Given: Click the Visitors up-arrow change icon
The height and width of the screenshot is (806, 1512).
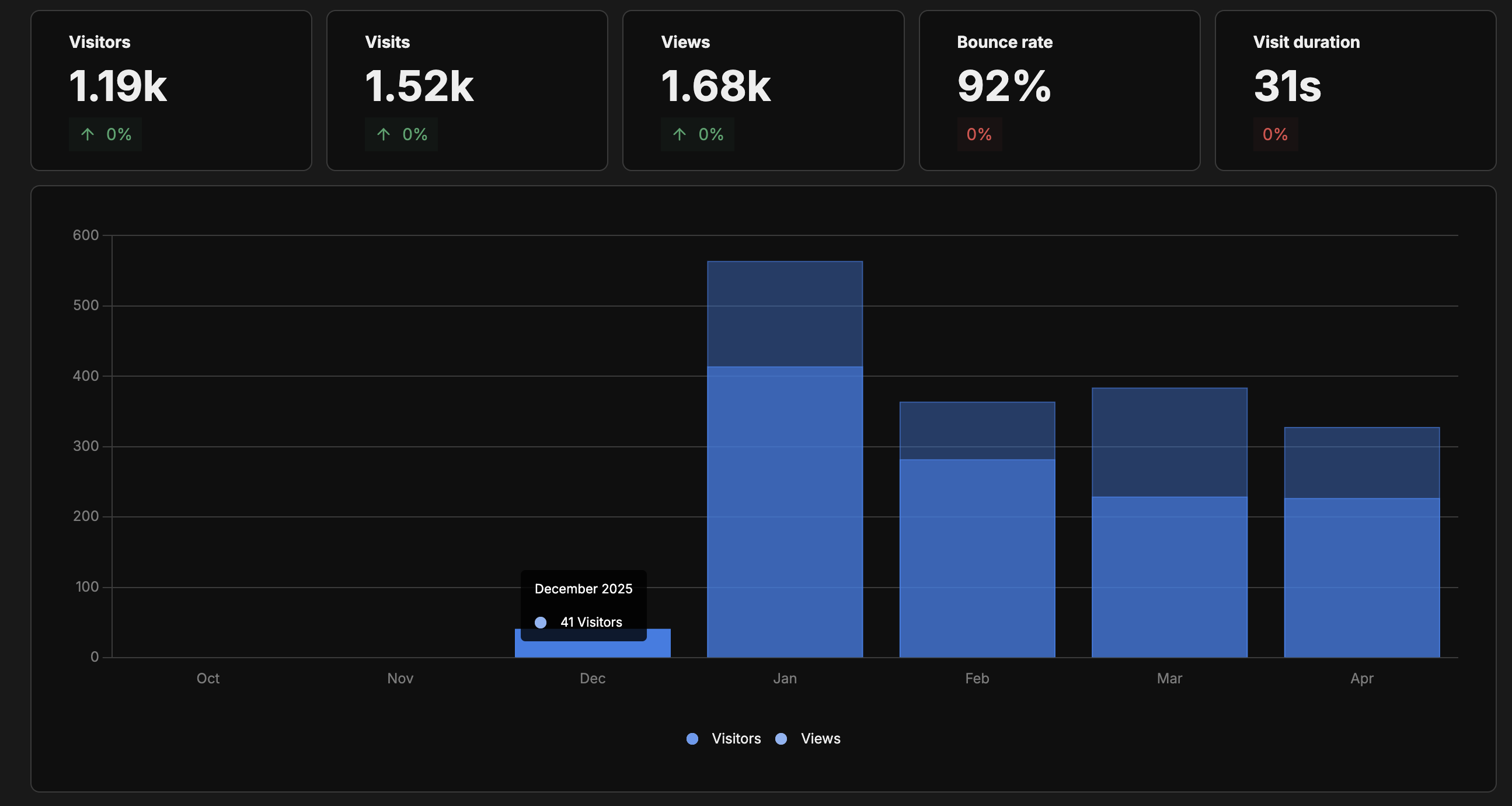Looking at the screenshot, I should click(x=88, y=134).
